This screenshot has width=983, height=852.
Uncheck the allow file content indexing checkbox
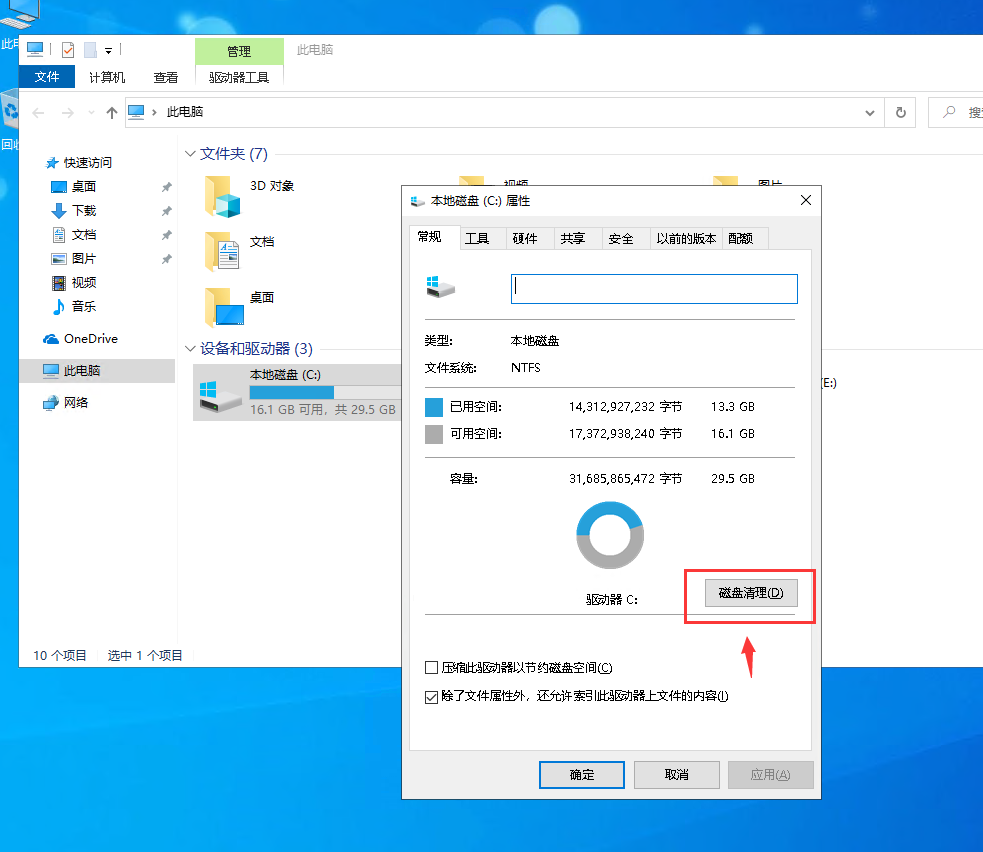pyautogui.click(x=432, y=696)
